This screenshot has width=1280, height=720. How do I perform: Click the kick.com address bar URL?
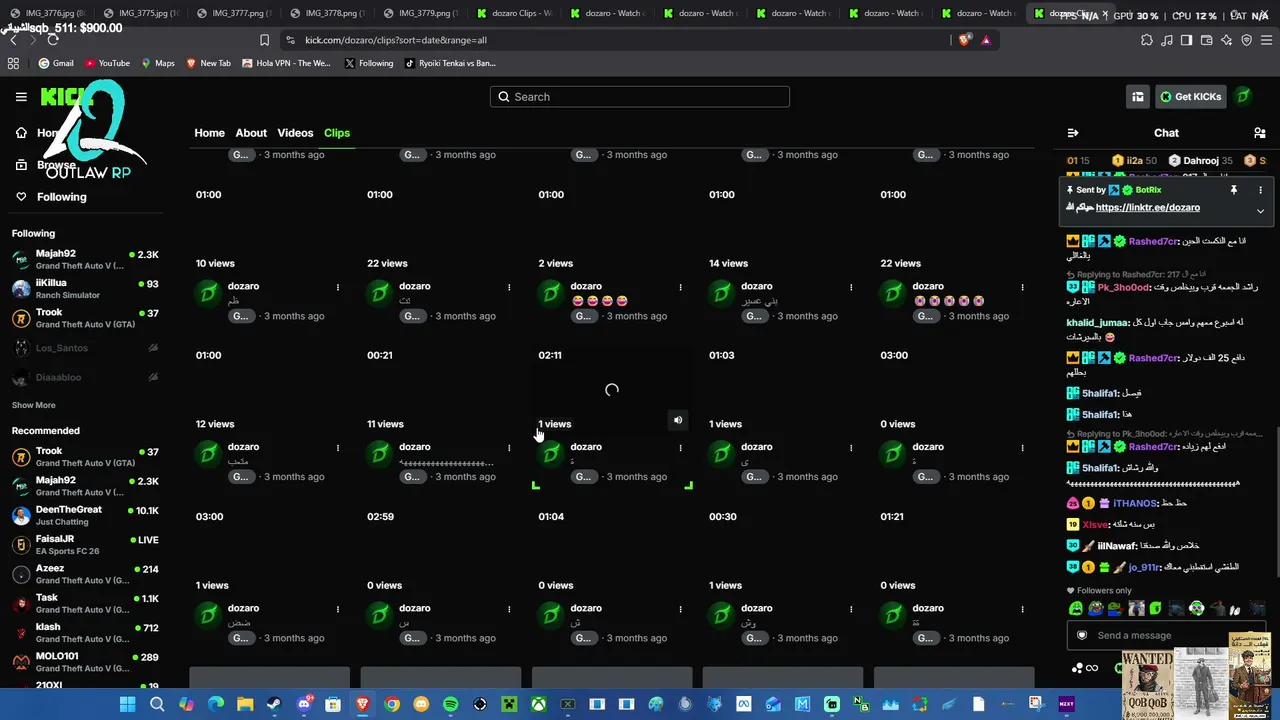click(x=396, y=40)
